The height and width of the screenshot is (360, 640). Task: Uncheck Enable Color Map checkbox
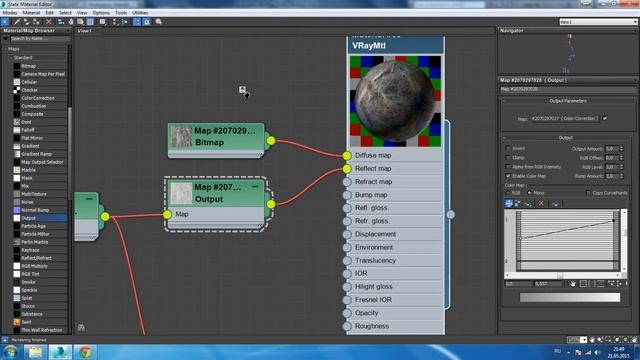tap(508, 176)
